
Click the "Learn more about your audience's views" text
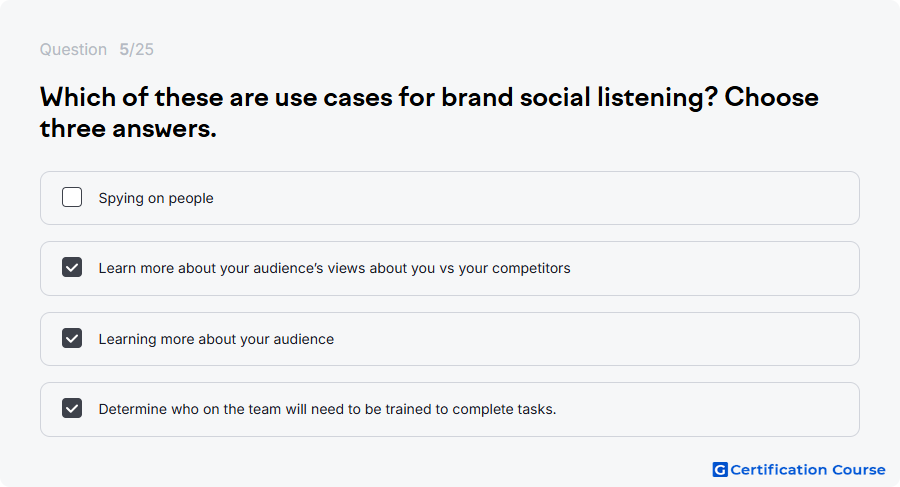click(x=335, y=268)
